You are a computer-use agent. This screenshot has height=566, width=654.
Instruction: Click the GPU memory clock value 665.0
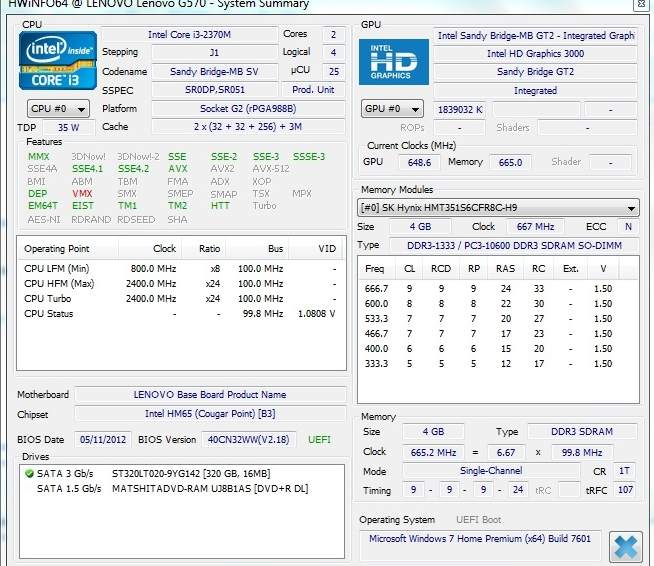(510, 162)
